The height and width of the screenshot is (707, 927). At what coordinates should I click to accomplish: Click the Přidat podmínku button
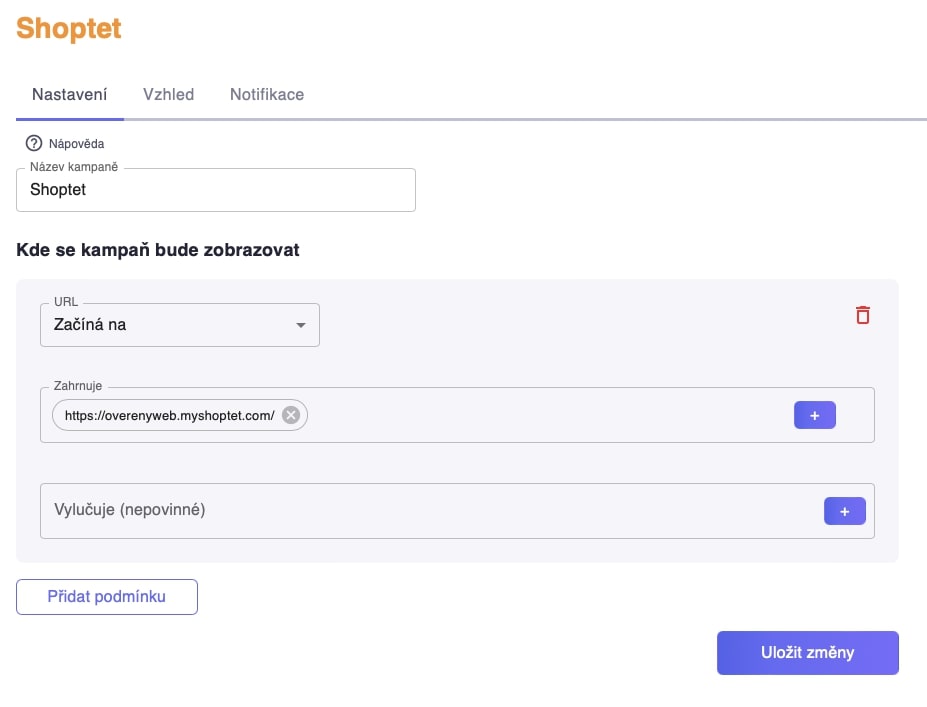pyautogui.click(x=107, y=597)
